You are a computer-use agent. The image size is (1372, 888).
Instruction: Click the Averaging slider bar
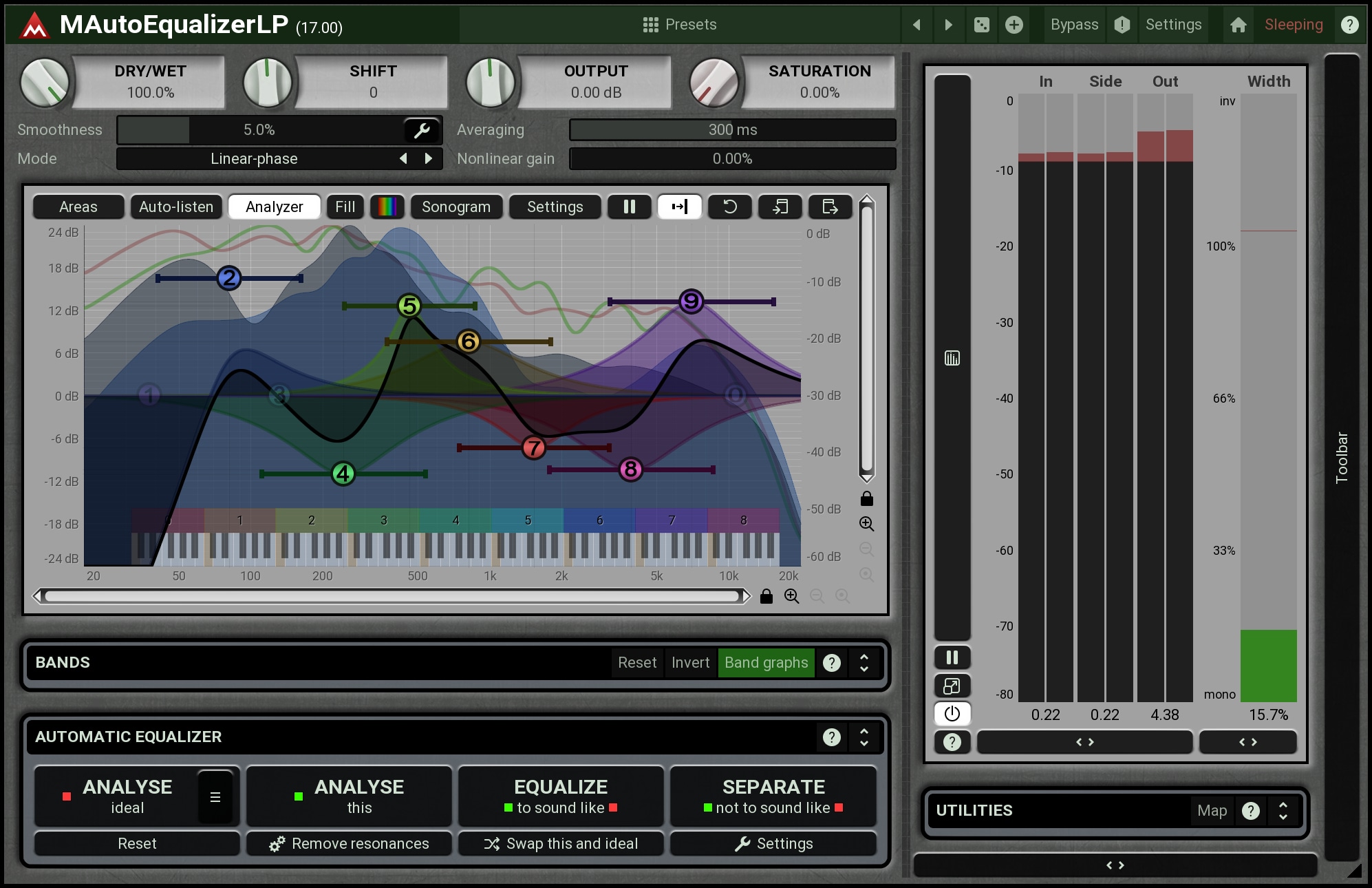point(732,130)
